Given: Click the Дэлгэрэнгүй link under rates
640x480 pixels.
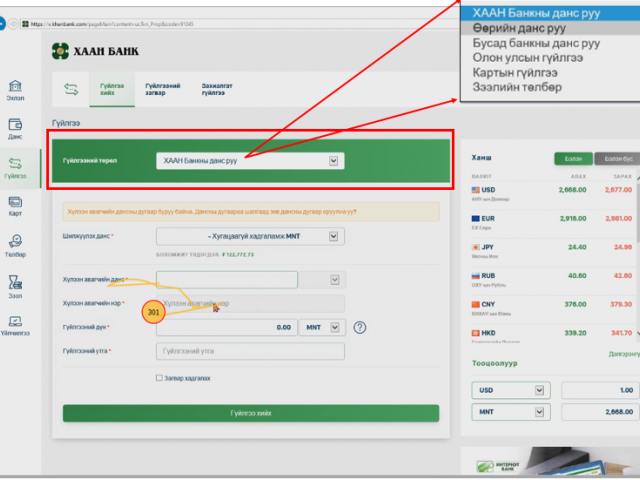Looking at the screenshot, I should [624, 353].
